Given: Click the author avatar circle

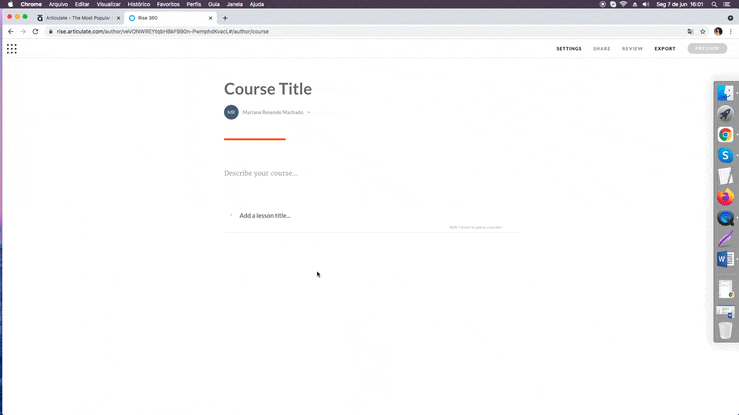Looking at the screenshot, I should pyautogui.click(x=231, y=112).
